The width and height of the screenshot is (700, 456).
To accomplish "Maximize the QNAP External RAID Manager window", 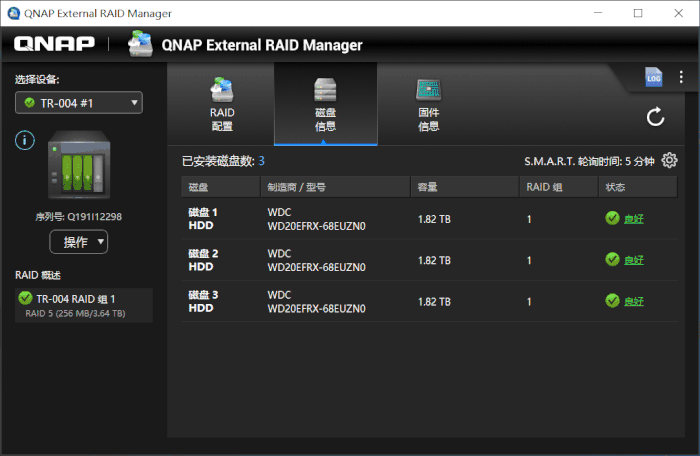I will tap(638, 13).
